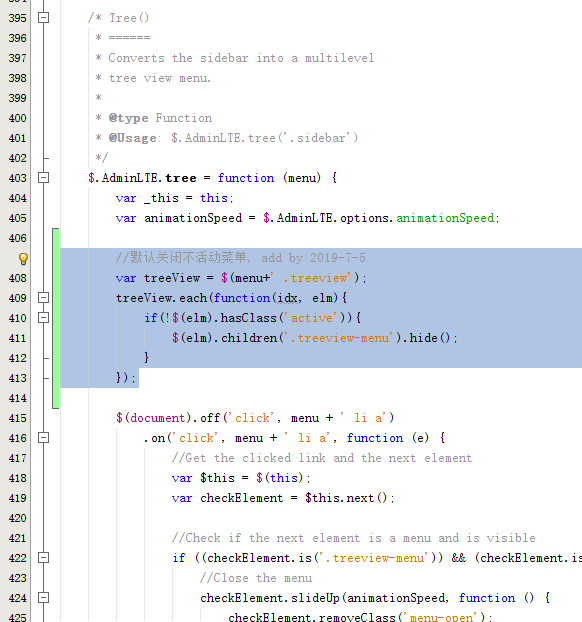Click line number 405 in the gutter
The image size is (582, 622).
[x=17, y=218]
